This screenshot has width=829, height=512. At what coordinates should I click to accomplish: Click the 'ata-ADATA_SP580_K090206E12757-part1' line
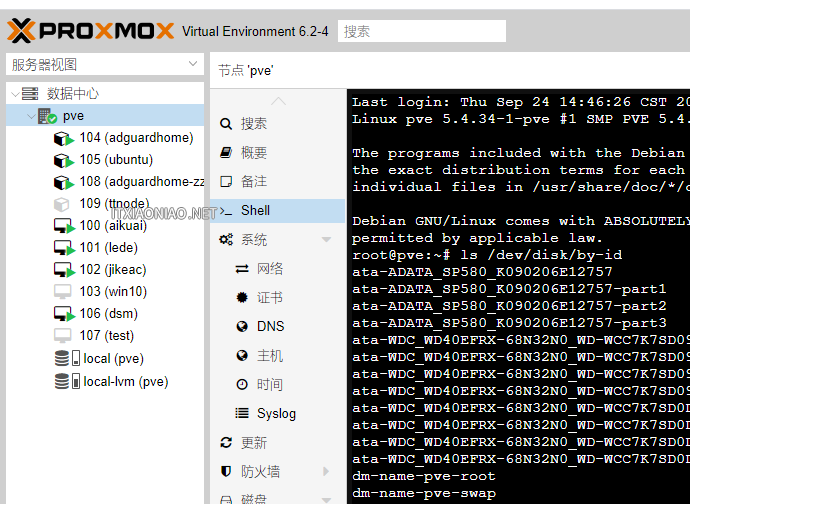509,289
